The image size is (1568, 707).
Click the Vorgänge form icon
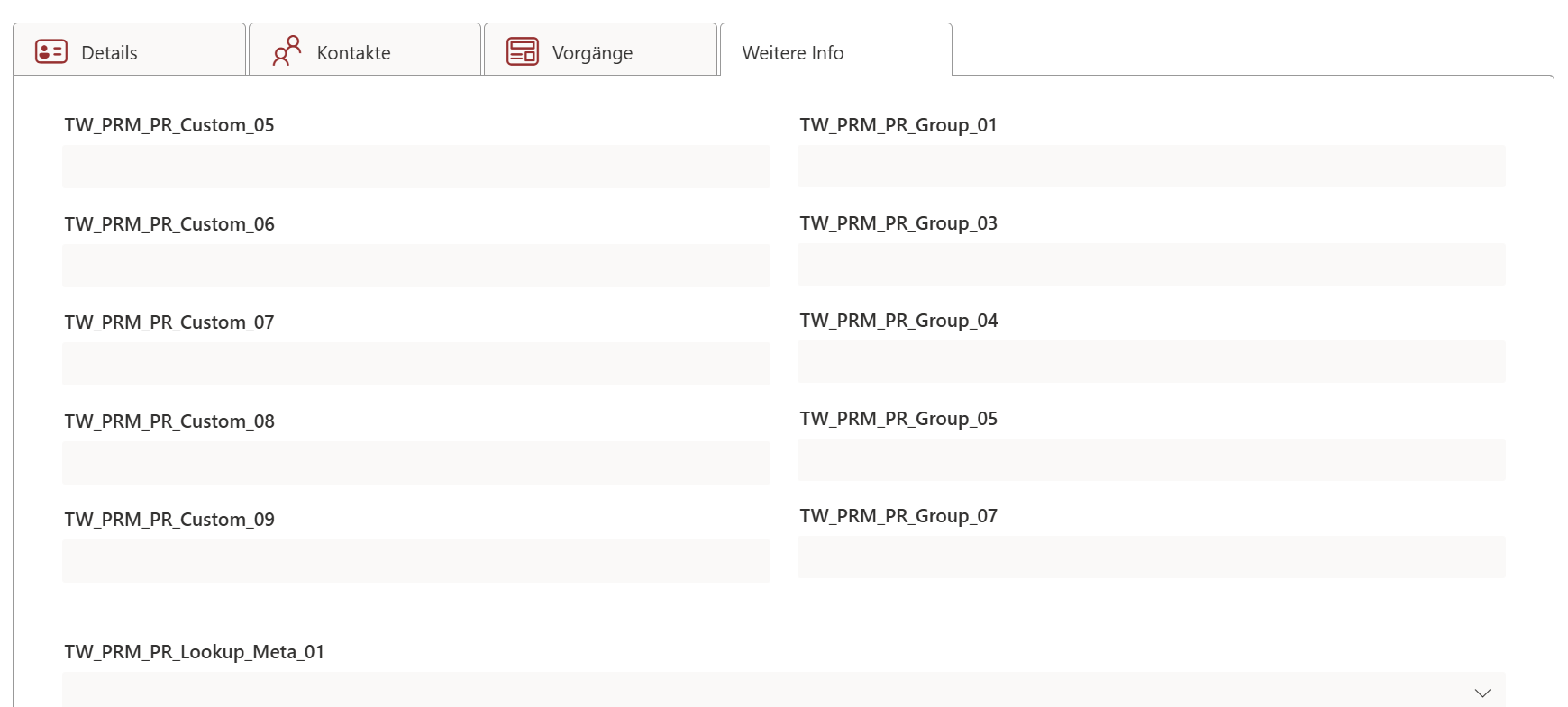coord(523,51)
